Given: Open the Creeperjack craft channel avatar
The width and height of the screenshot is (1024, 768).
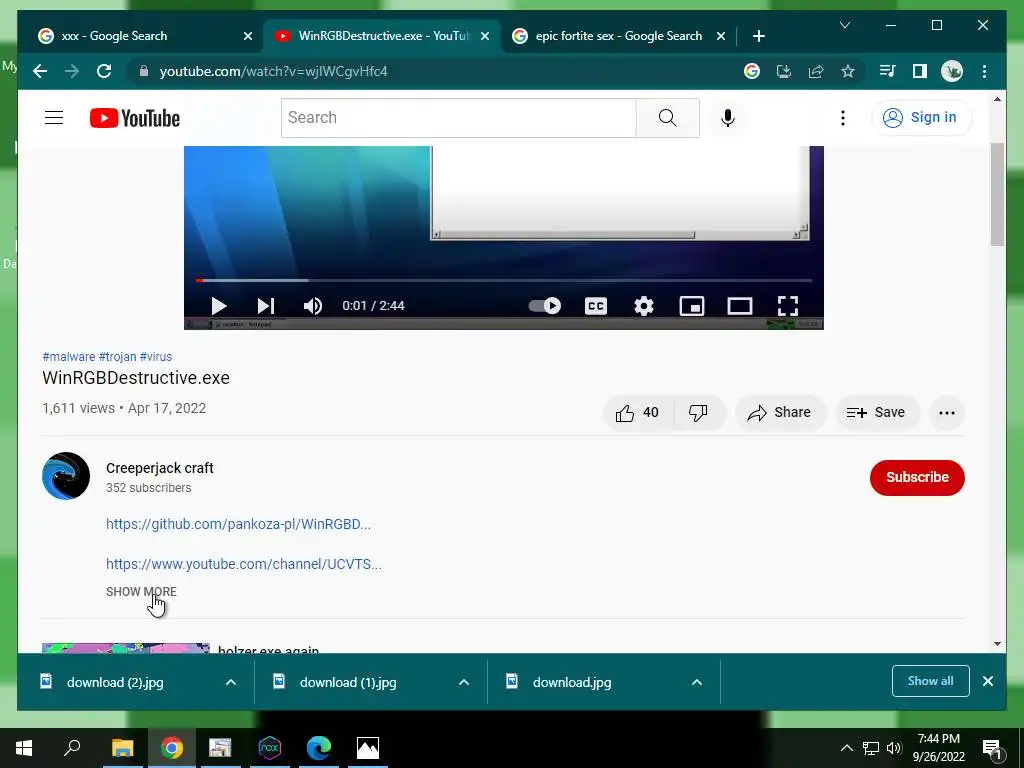Looking at the screenshot, I should point(66,476).
